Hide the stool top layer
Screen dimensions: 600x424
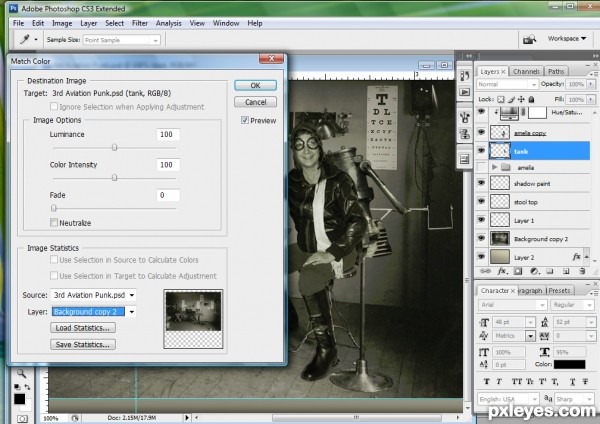tap(481, 201)
